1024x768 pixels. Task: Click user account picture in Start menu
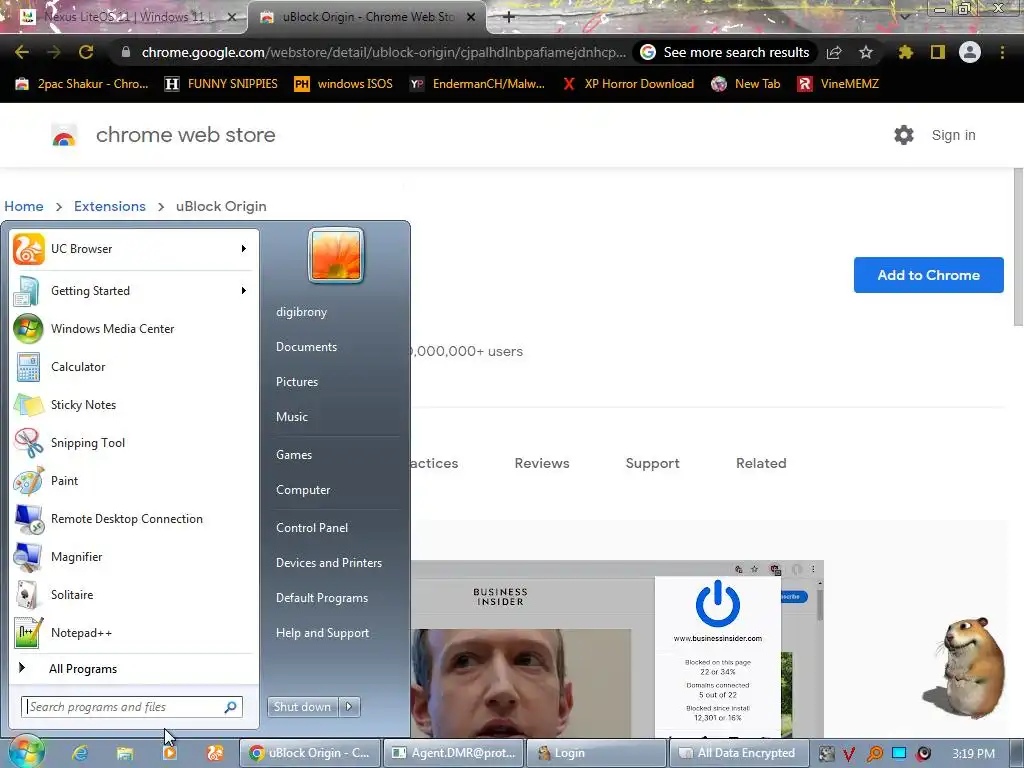point(336,255)
